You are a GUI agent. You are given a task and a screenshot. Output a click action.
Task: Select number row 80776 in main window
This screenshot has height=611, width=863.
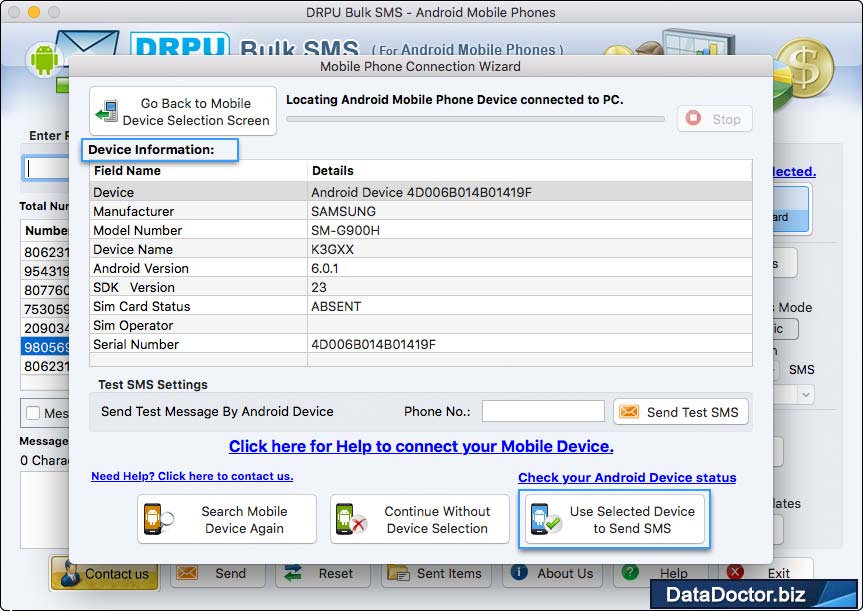[45, 290]
